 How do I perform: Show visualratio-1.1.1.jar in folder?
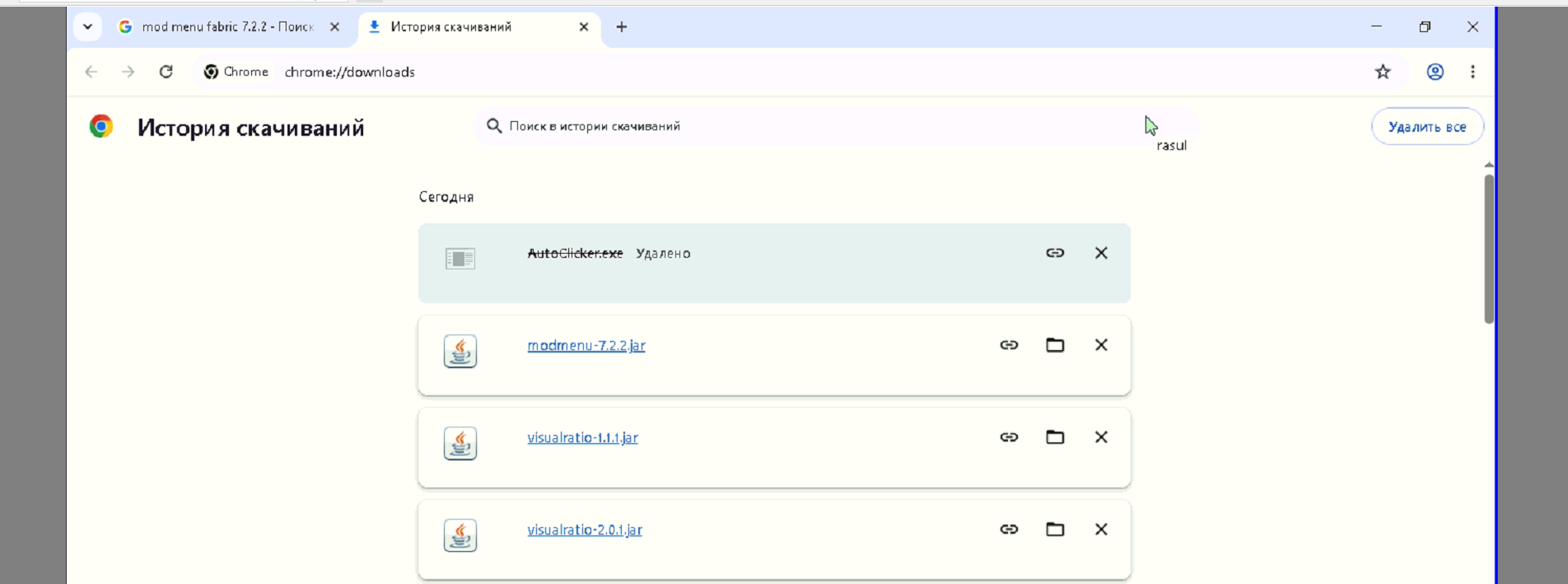1055,437
